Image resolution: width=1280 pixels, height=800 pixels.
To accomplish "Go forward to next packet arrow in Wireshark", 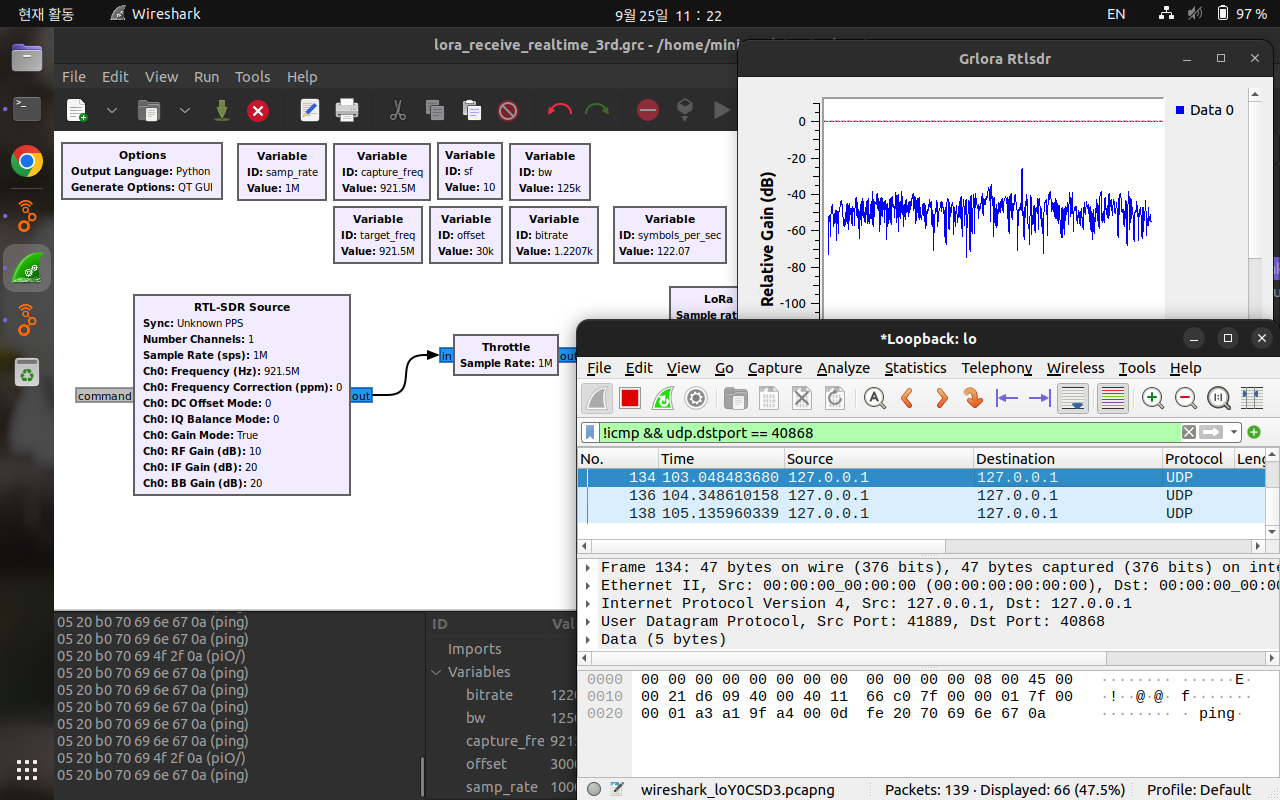I will tap(941, 398).
